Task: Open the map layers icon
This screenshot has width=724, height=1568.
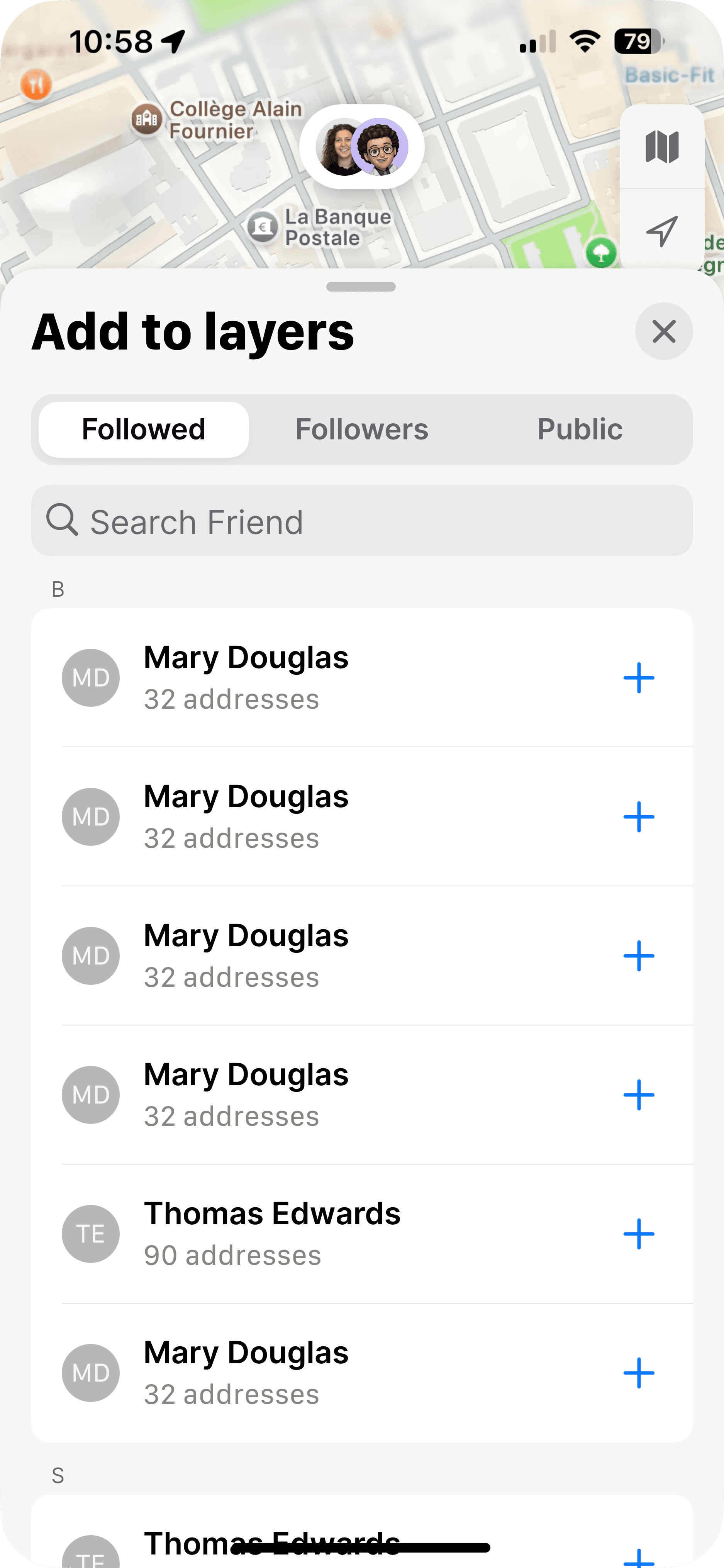Action: coord(661,147)
